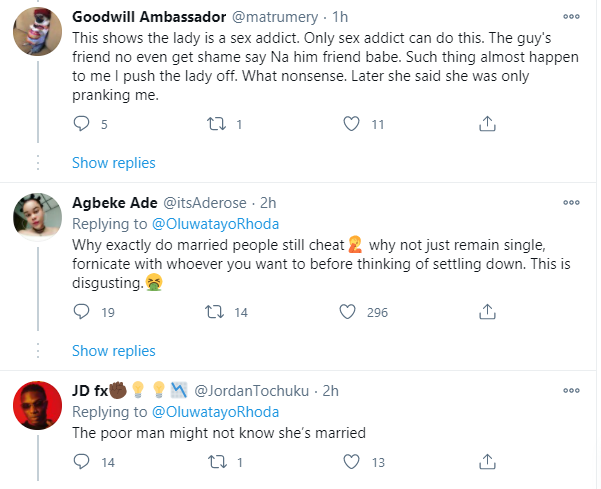Open more options on Agbeke Ade's tweet
The height and width of the screenshot is (489, 601).
(x=571, y=203)
